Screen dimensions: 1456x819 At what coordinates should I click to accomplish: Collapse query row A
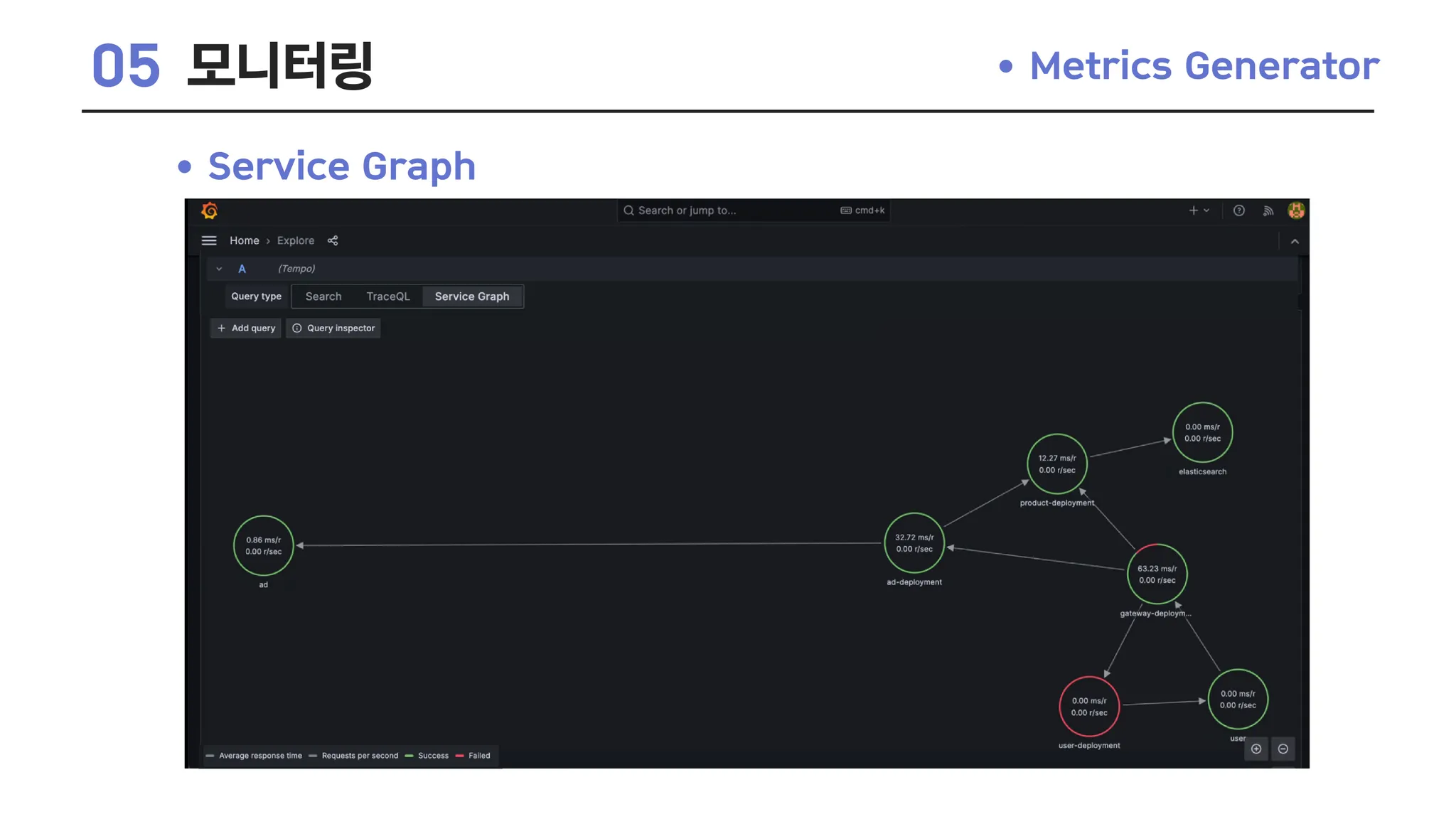[x=219, y=269]
